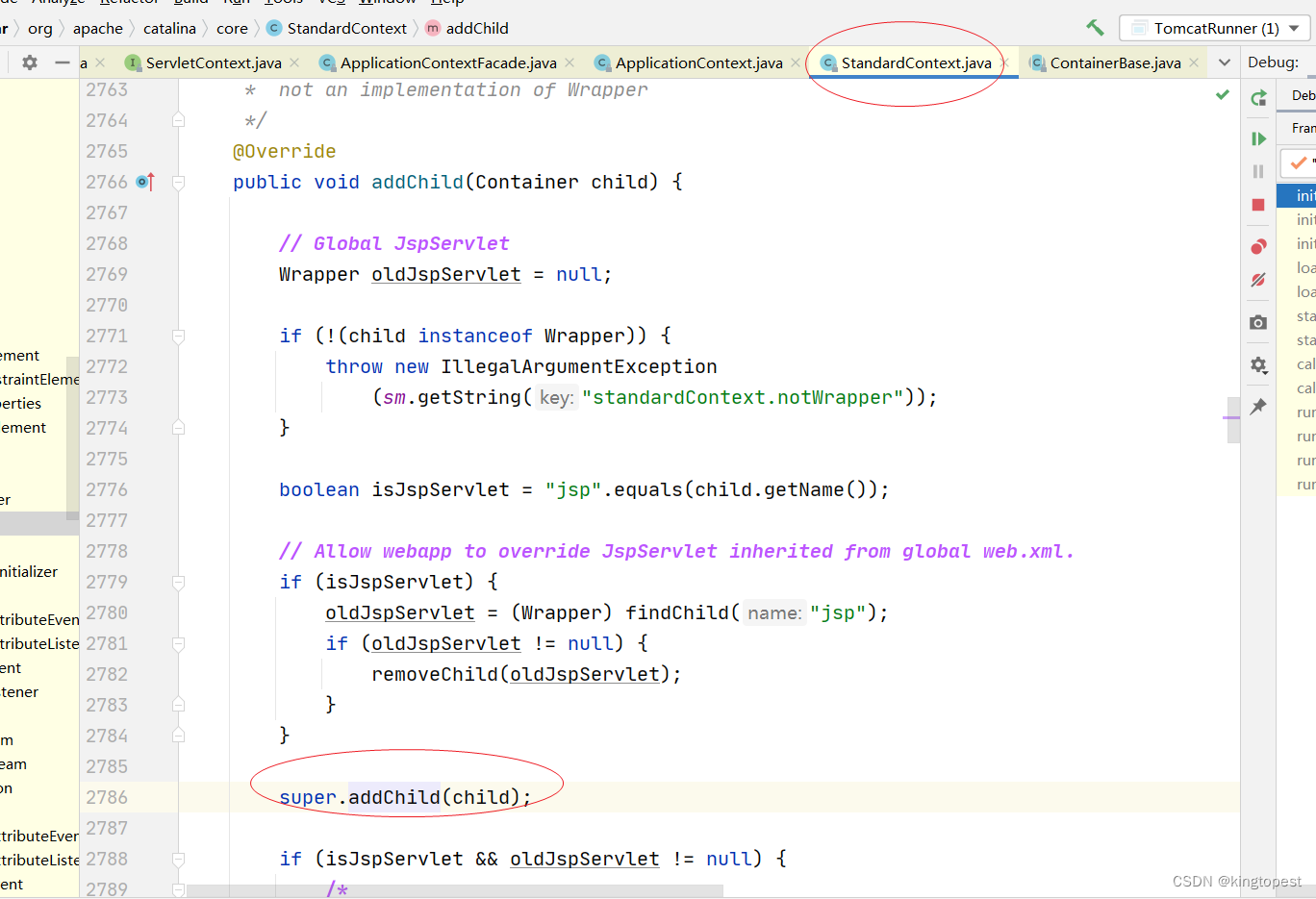Open the Project panel gear options

tap(30, 62)
